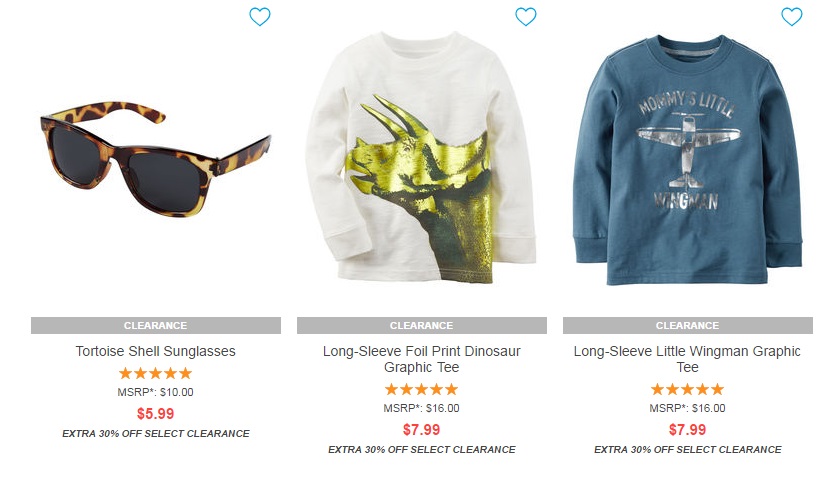
Task: Click the Clearance banner under the sunglasses
Action: tap(155, 326)
